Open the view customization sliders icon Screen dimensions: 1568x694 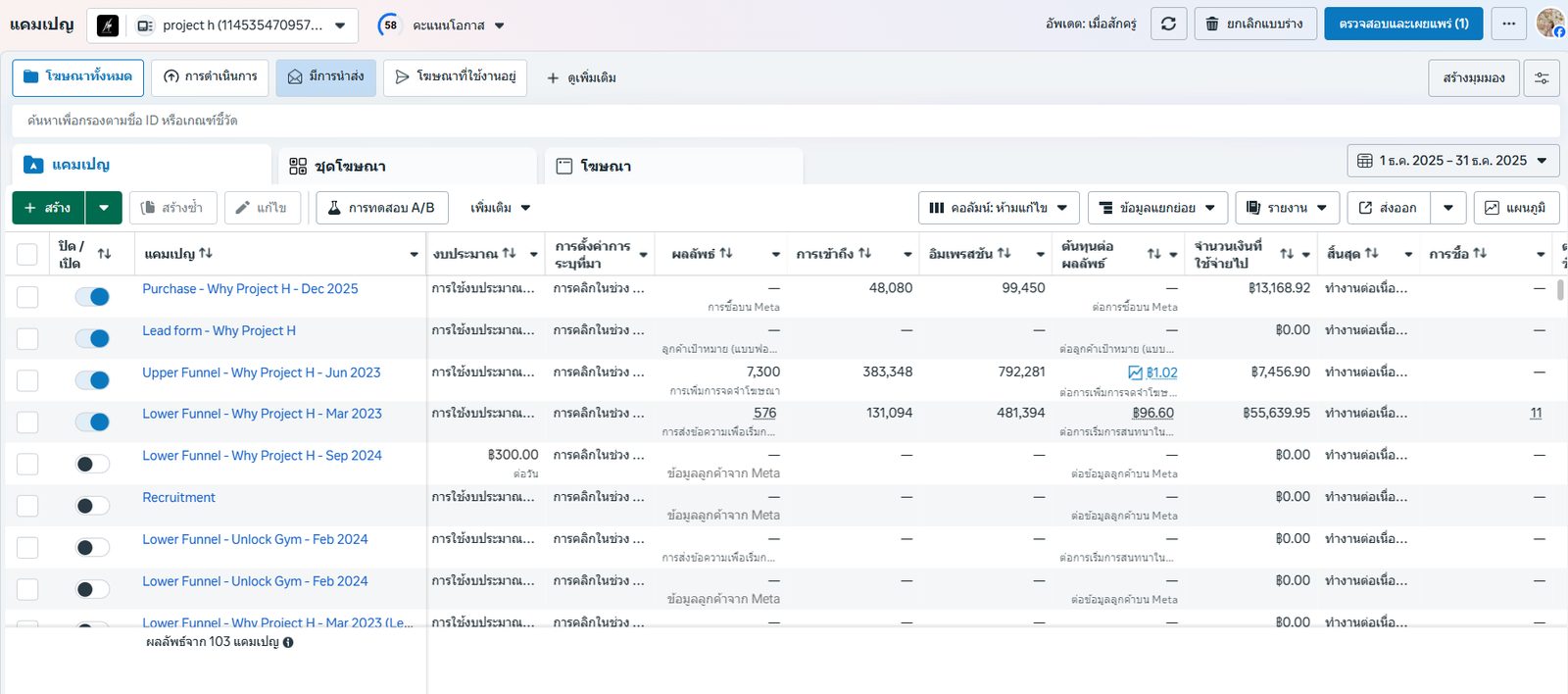[1542, 77]
